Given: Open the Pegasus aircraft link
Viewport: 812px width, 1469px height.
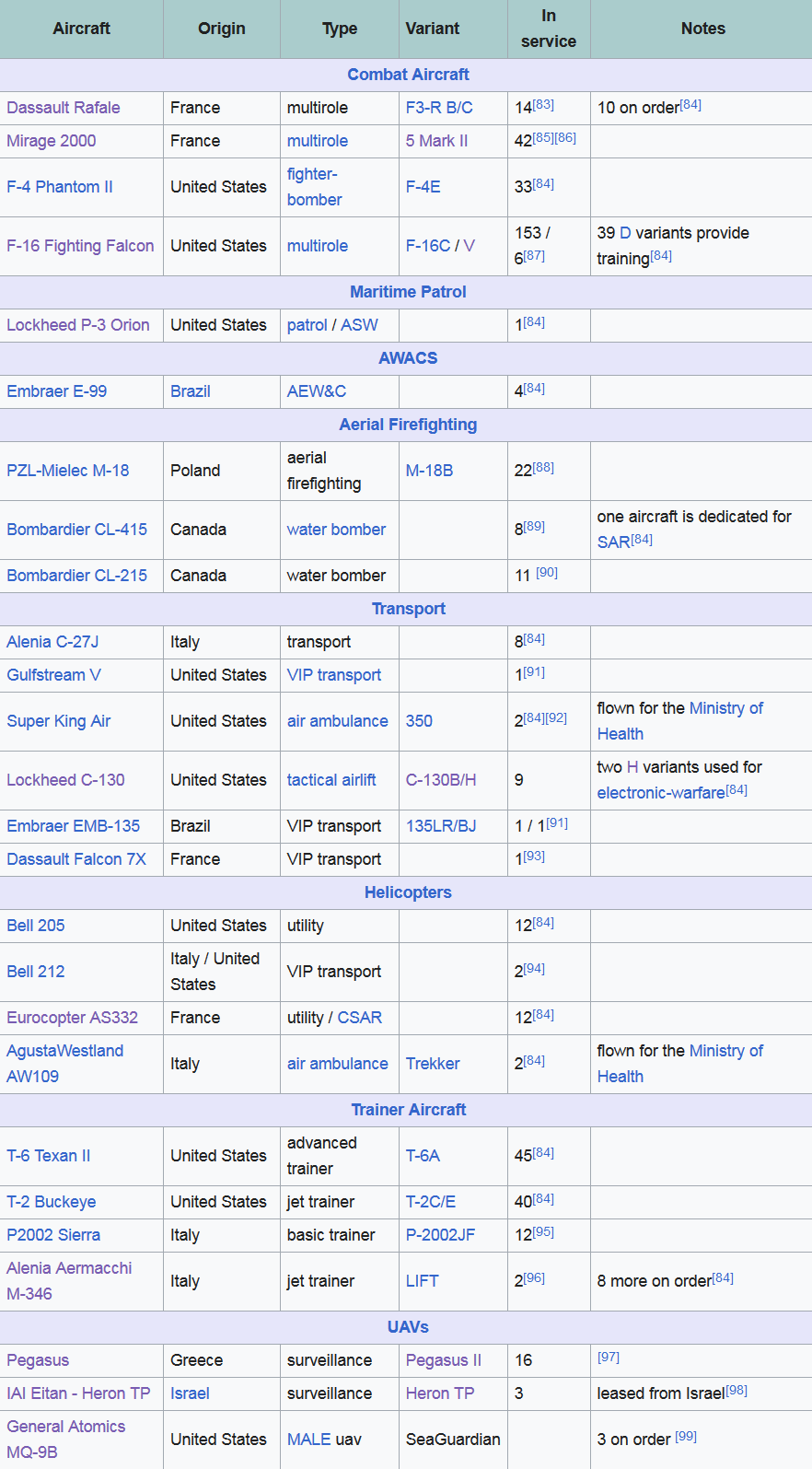Looking at the screenshot, I should coord(38,1360).
